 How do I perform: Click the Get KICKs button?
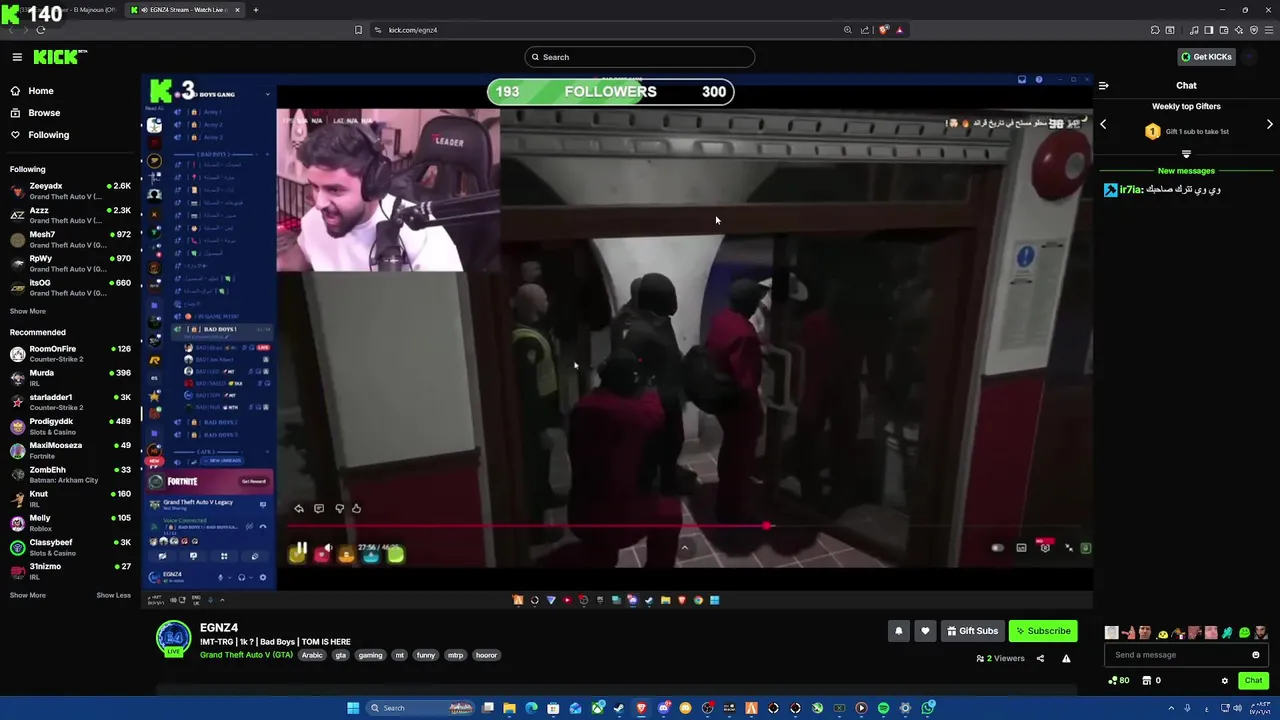coord(1206,57)
